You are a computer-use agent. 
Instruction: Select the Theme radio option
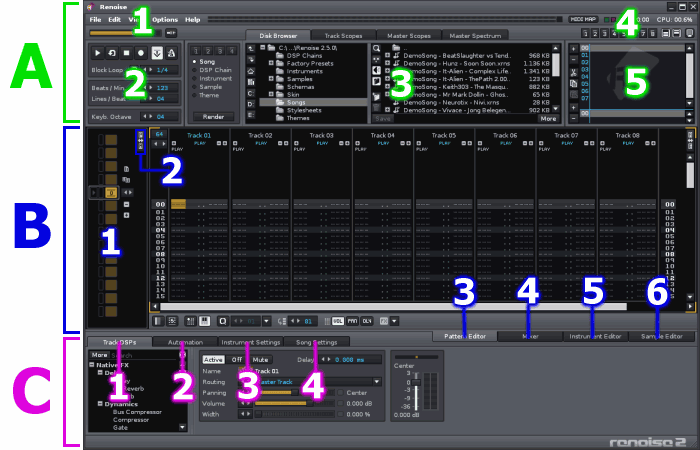click(x=206, y=96)
